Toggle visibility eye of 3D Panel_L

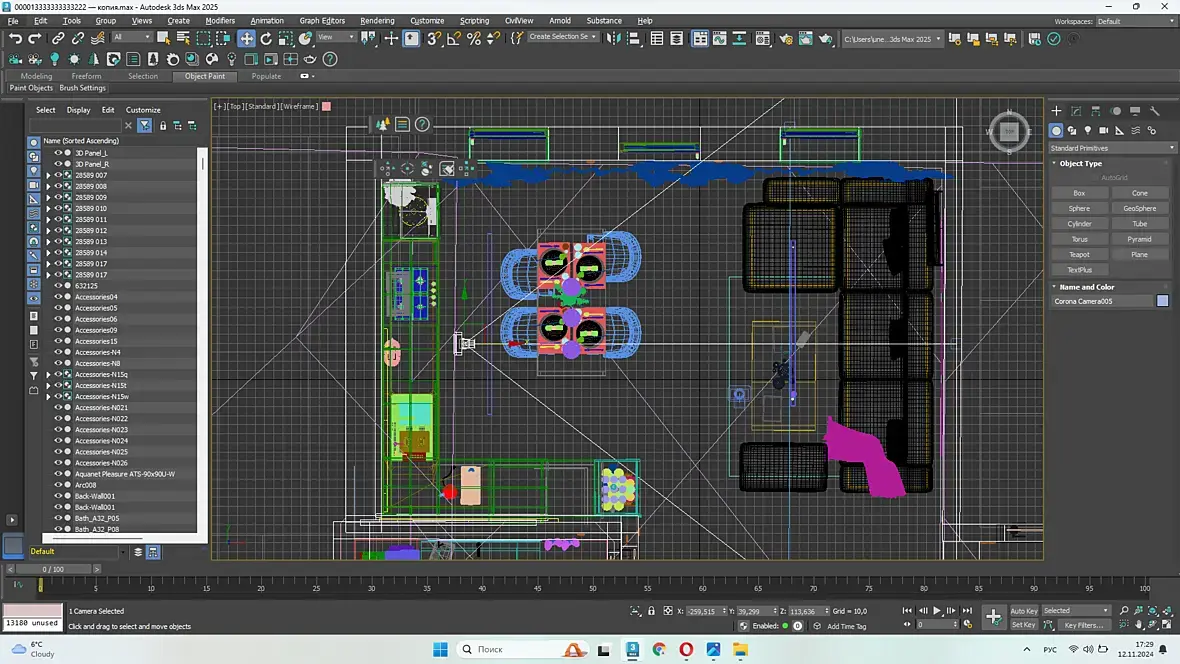click(58, 153)
